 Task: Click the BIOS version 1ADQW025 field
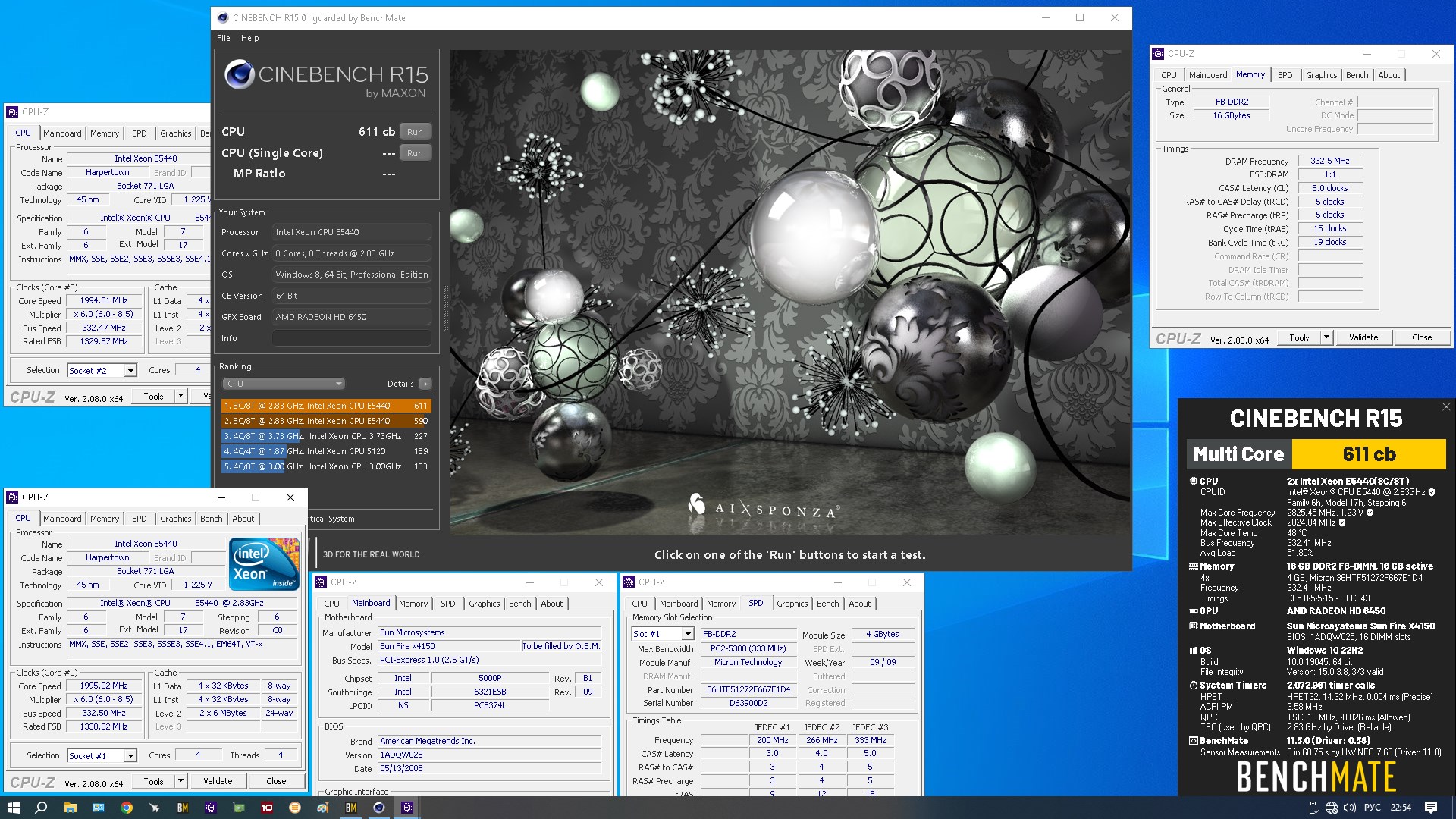tap(489, 755)
